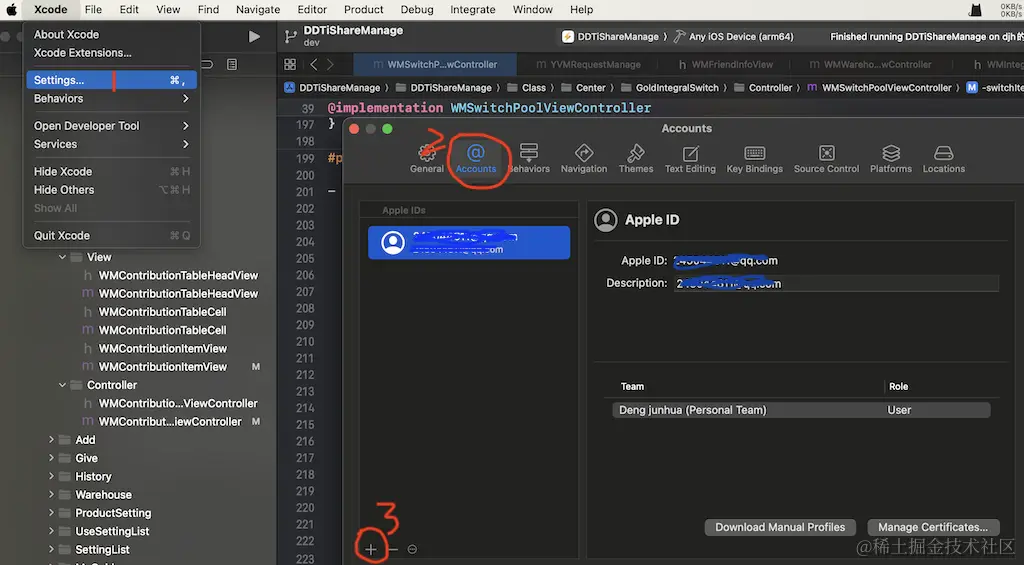This screenshot has height=565, width=1024.
Task: Expand the Warehouse folder
Action: click(51, 495)
